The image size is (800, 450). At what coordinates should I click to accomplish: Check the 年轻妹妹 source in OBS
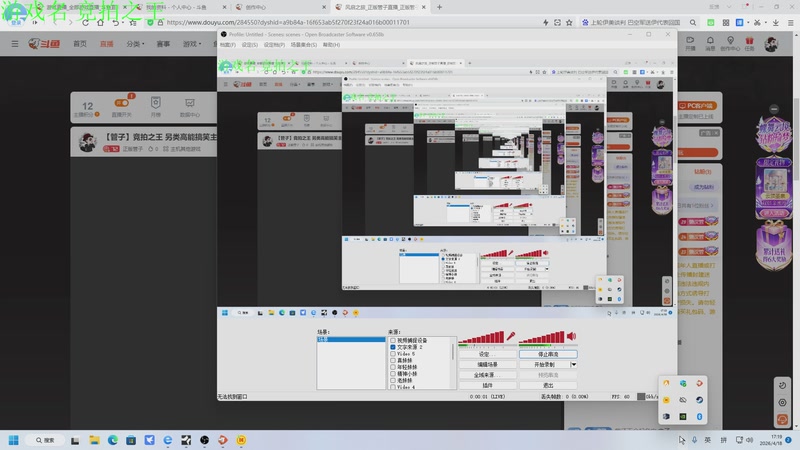tap(393, 367)
